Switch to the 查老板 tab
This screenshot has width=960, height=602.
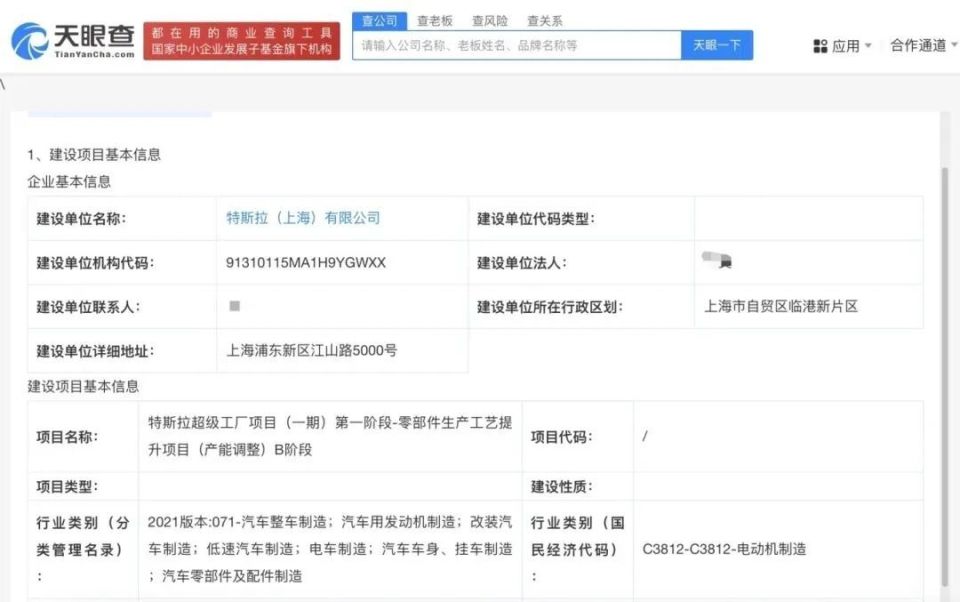tap(435, 21)
